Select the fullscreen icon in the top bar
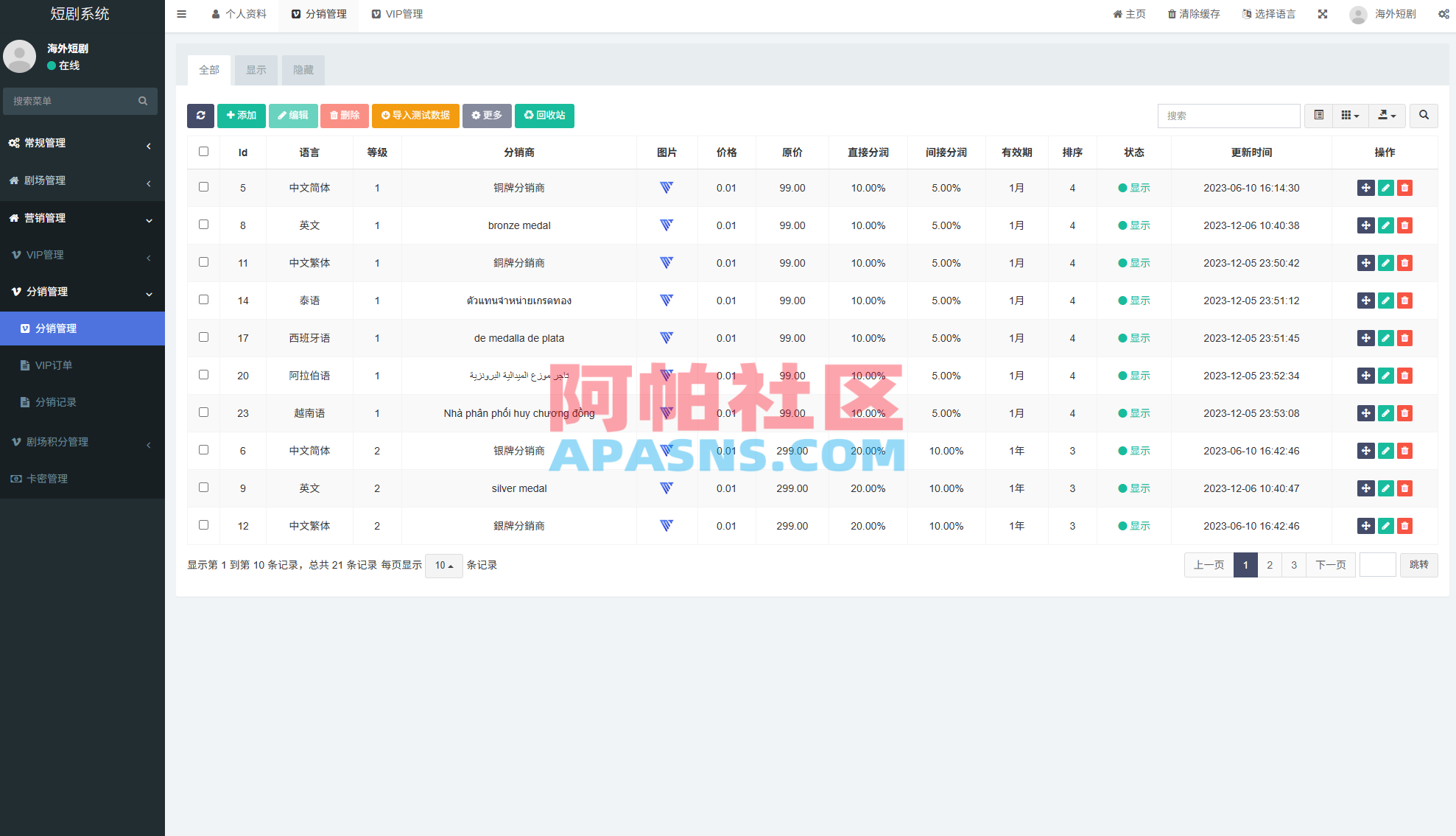 [x=1322, y=13]
